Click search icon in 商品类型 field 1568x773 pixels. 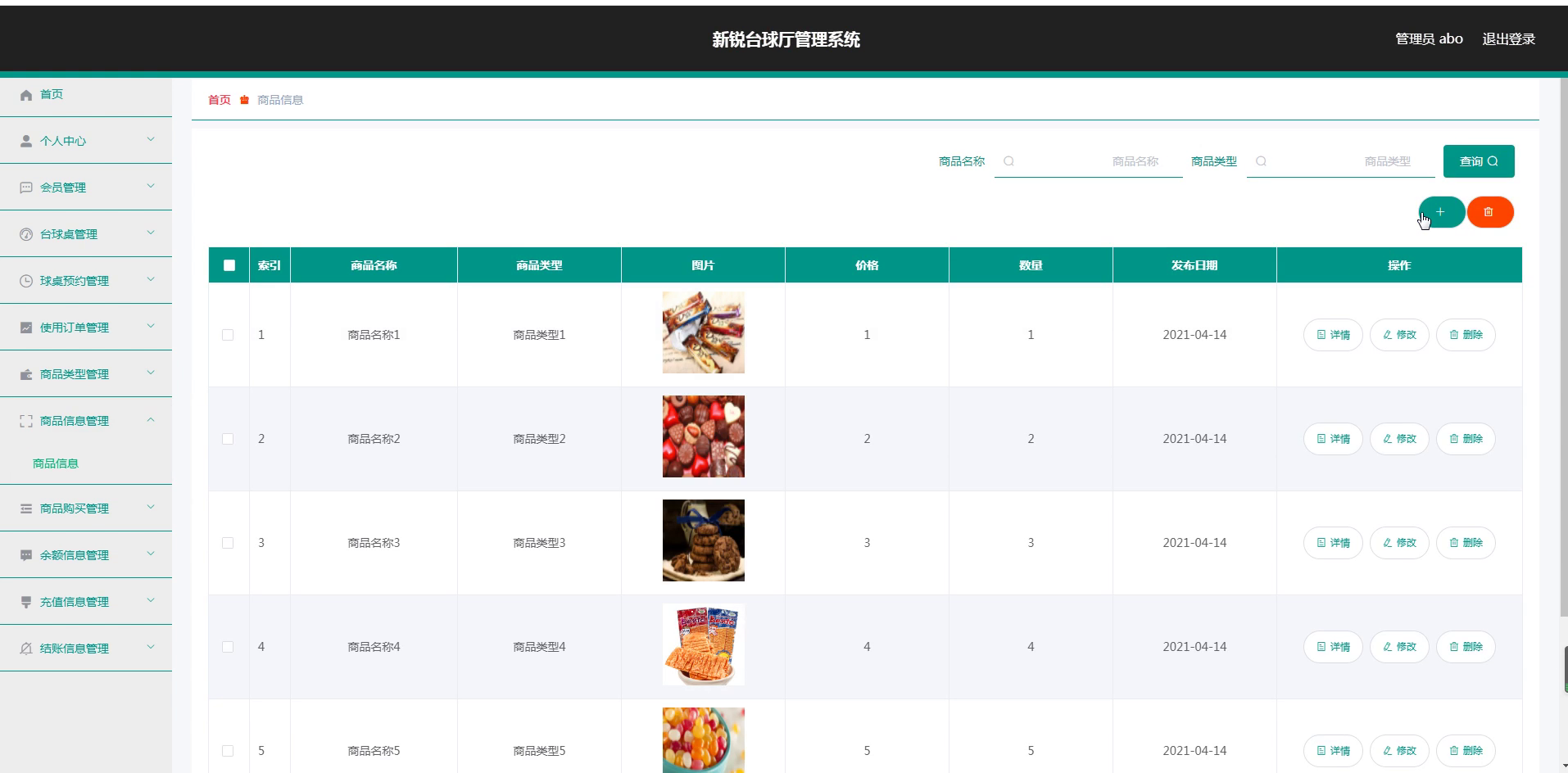[1262, 161]
